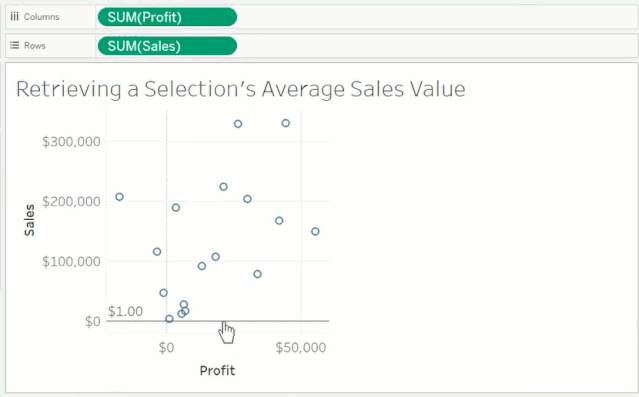Select the Profit axis title
The image size is (639, 397).
click(x=217, y=371)
